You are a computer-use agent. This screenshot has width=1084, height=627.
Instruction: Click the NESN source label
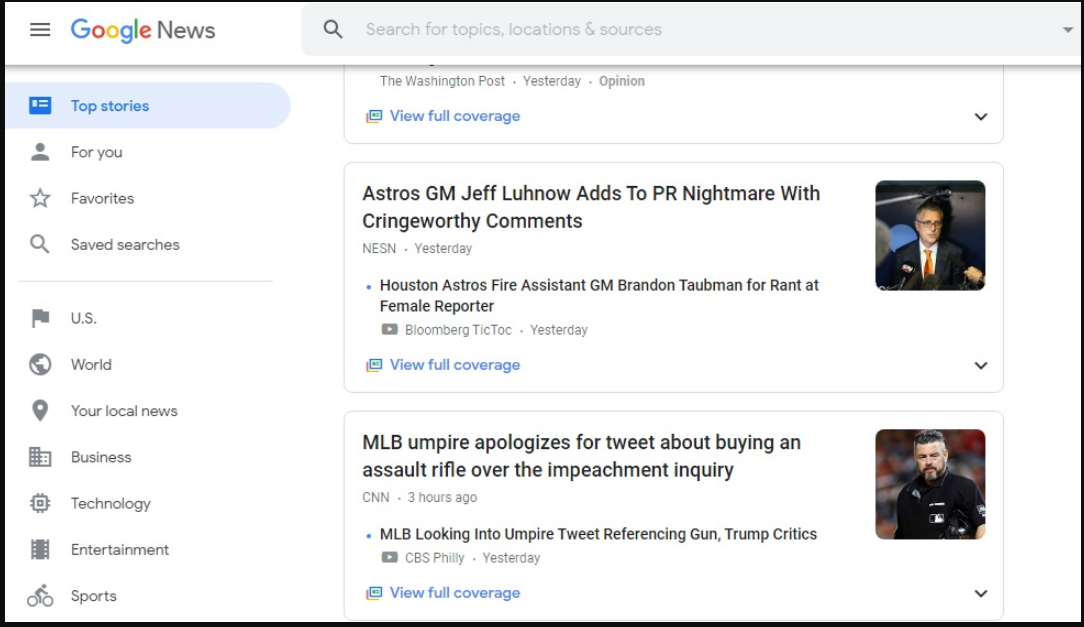coord(379,248)
